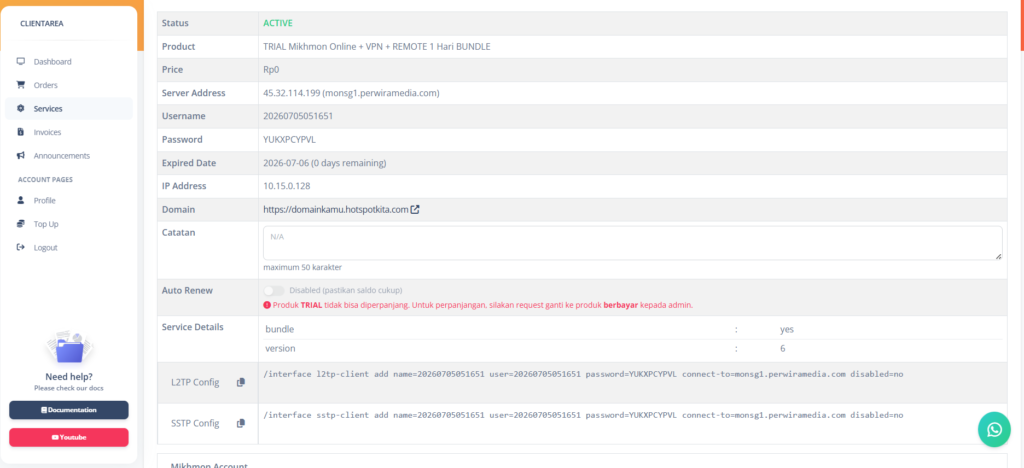The height and width of the screenshot is (468, 1024).
Task: Open the Announcements megaphone icon
Action: coord(20,155)
